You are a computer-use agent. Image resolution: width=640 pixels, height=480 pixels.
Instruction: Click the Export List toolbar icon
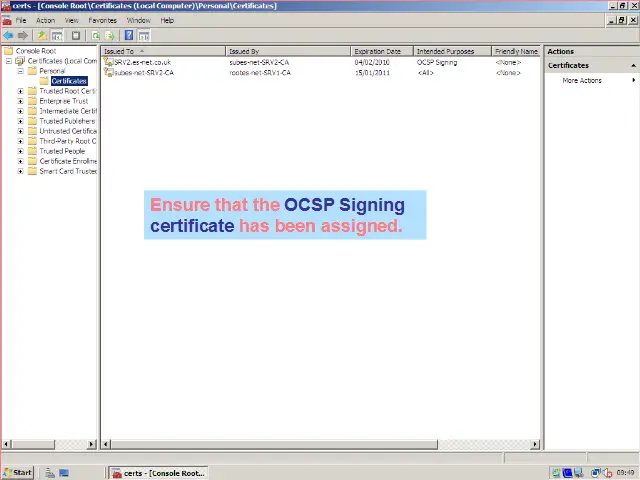pos(110,36)
